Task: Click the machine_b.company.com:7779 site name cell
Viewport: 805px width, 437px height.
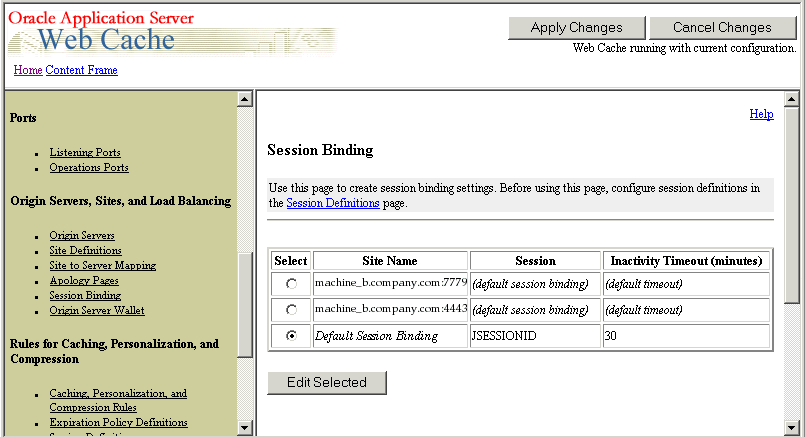Action: pos(391,283)
